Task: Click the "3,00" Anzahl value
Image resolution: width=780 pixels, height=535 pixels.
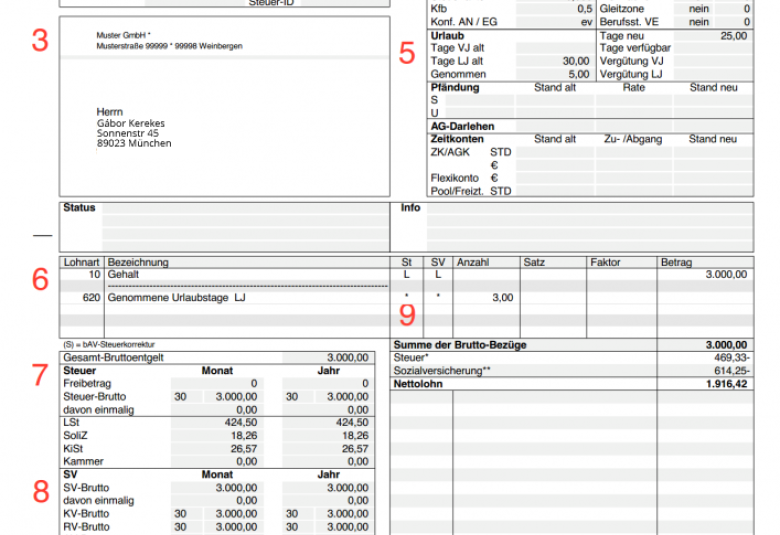Action: (502, 298)
